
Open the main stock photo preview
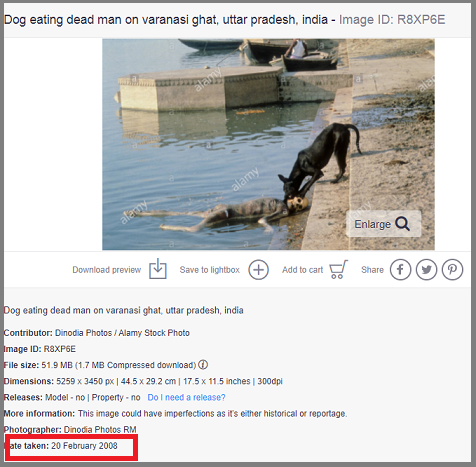pyautogui.click(x=268, y=144)
